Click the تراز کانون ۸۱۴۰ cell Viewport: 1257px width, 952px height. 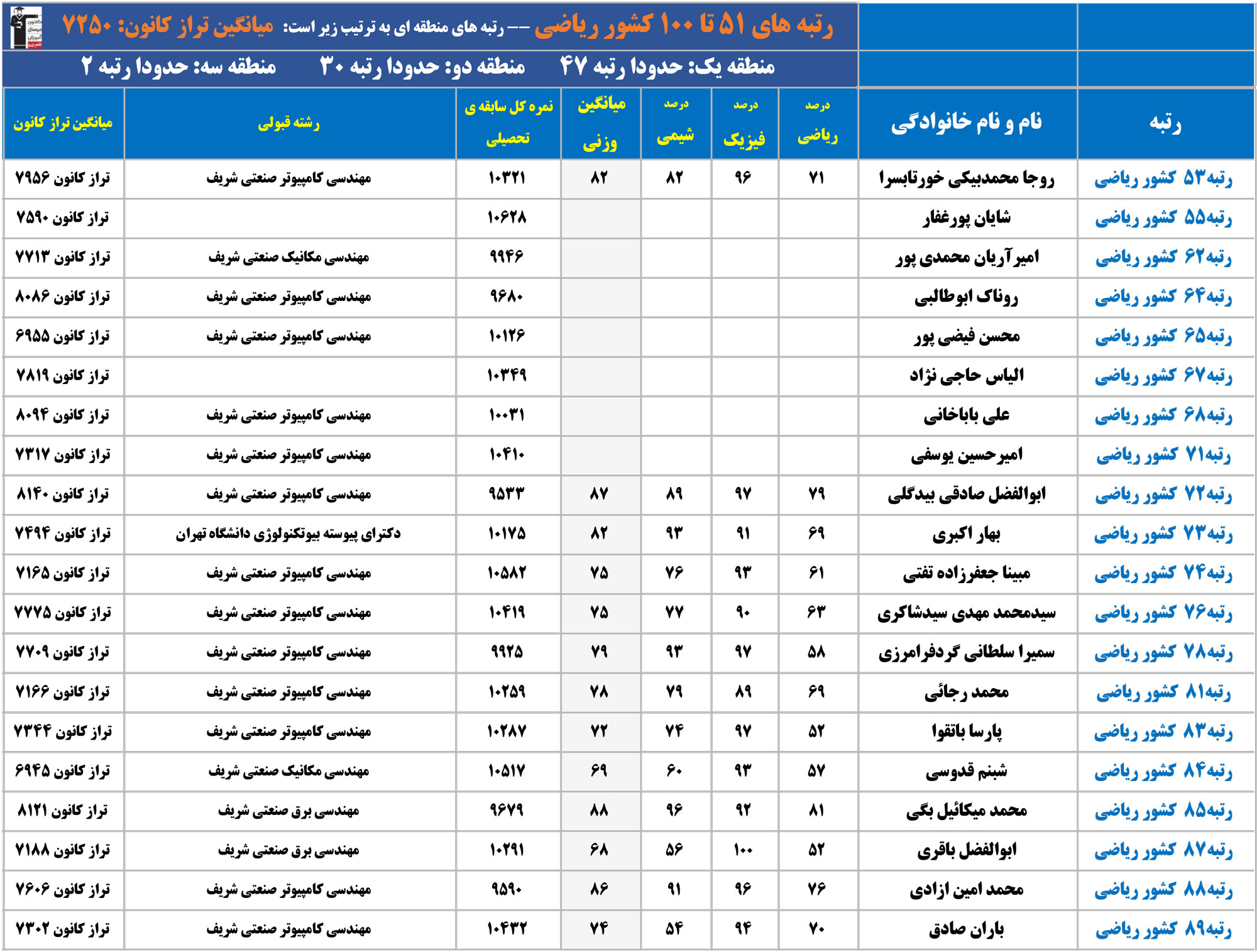(63, 495)
